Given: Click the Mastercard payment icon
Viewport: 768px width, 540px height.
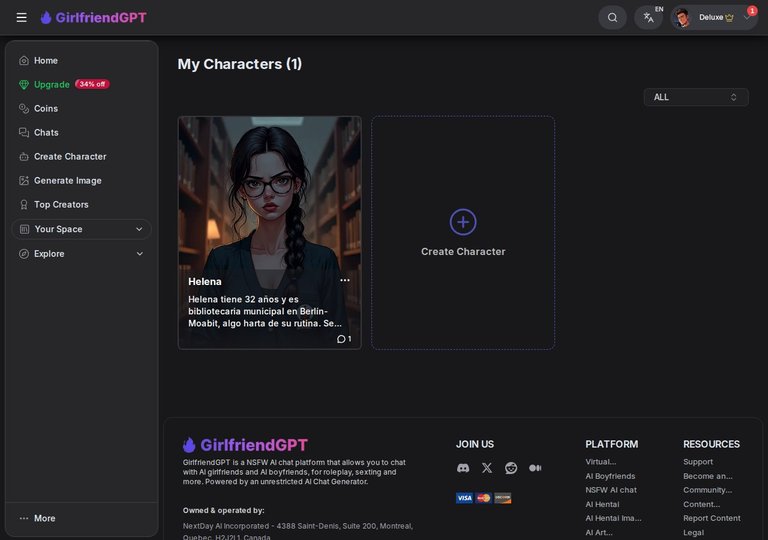Looking at the screenshot, I should coord(483,498).
